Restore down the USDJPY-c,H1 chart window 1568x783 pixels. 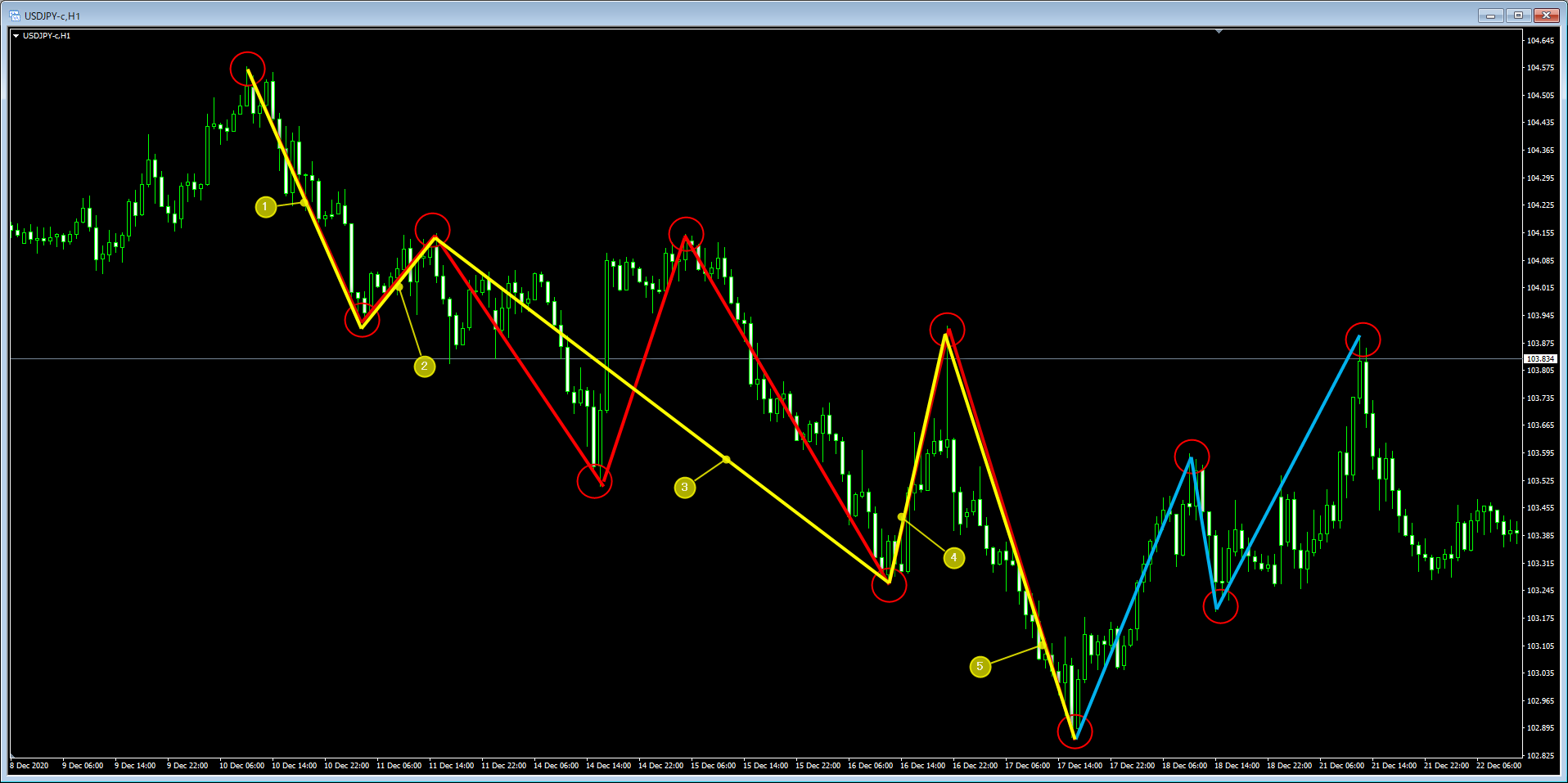[1518, 16]
